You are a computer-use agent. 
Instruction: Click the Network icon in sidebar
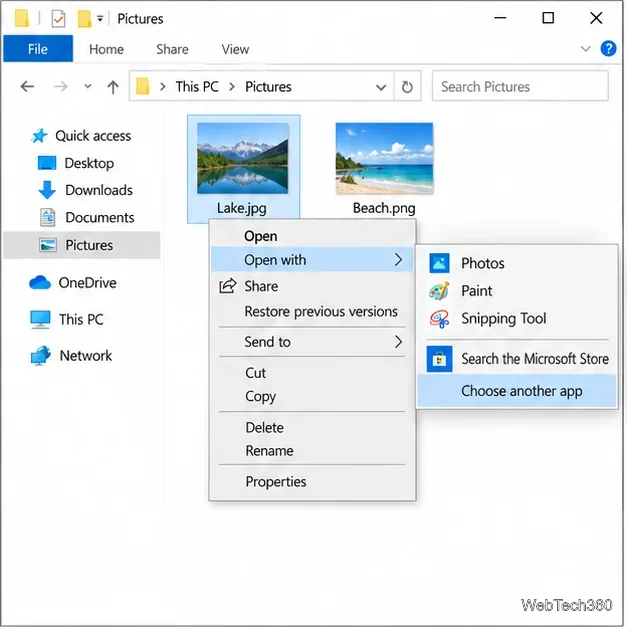[x=40, y=355]
